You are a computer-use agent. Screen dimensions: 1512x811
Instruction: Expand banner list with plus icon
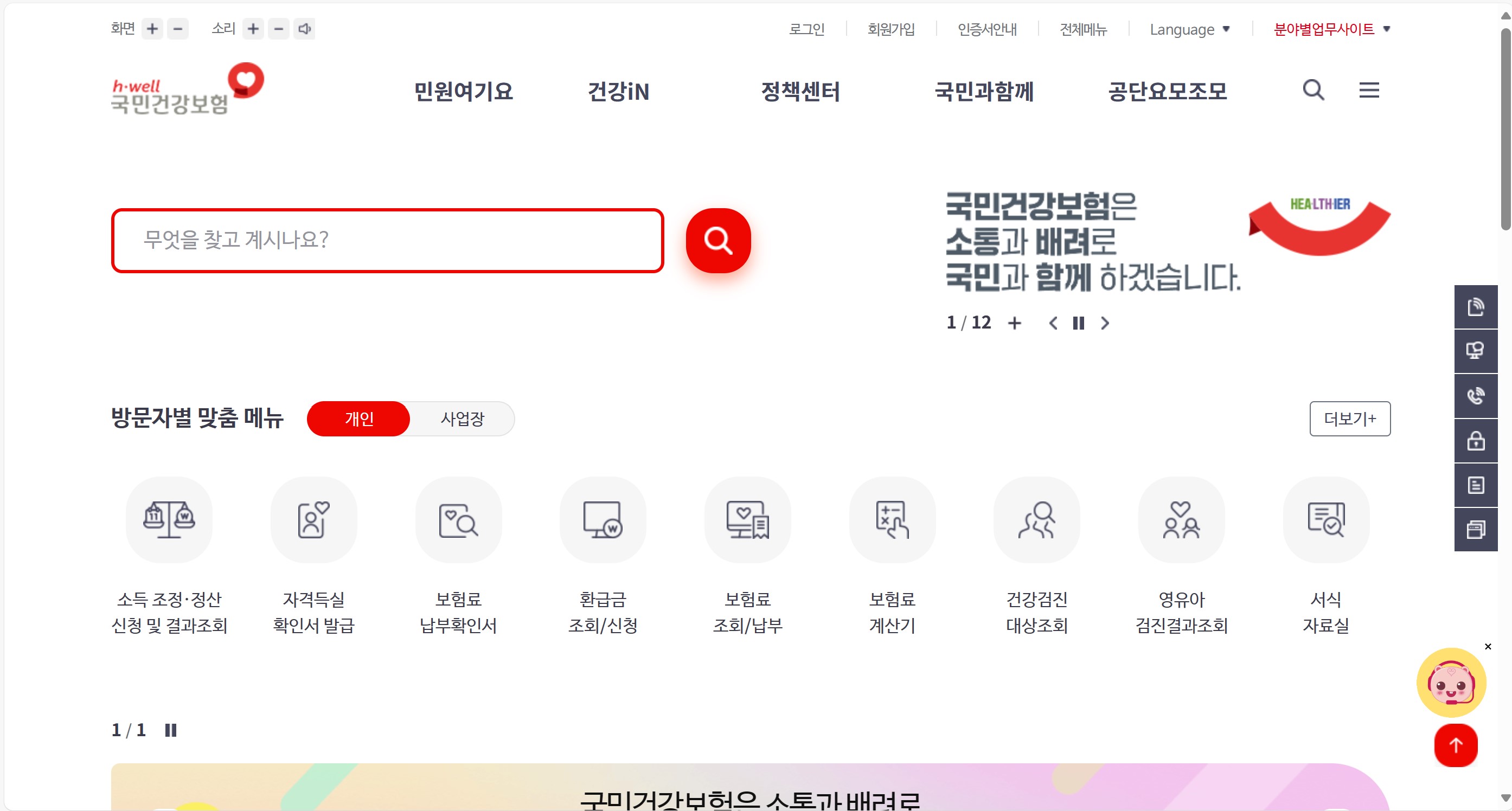[1014, 323]
